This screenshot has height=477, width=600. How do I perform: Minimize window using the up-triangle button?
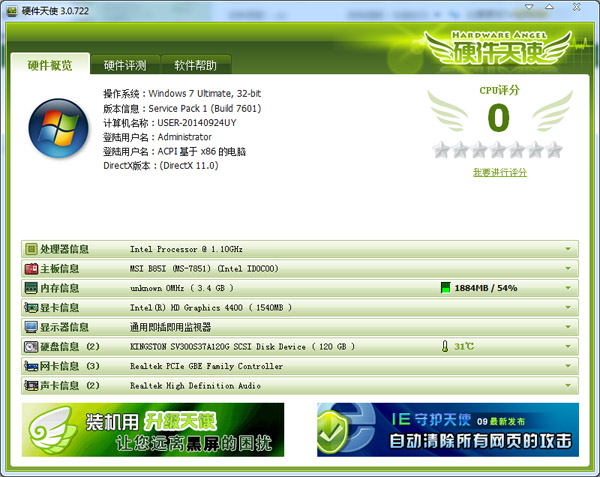pyautogui.click(x=549, y=7)
